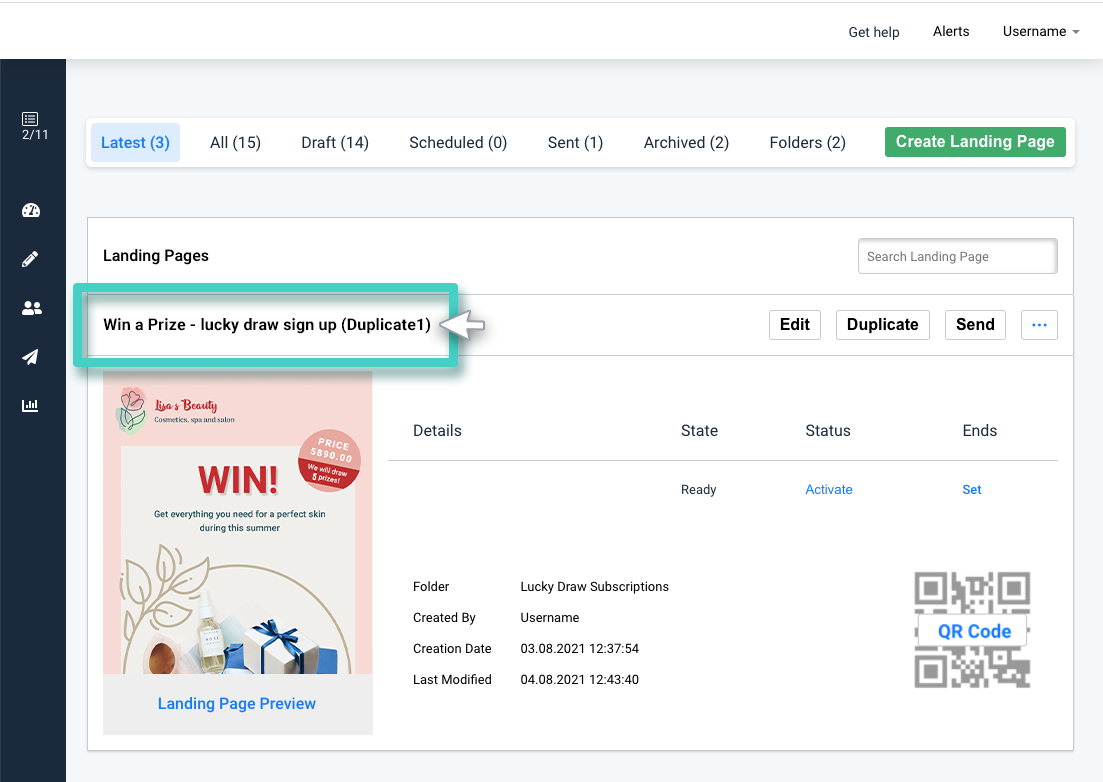Screen dimensions: 1103x782
Task: Open the Landing Page Preview link
Action: click(x=236, y=704)
